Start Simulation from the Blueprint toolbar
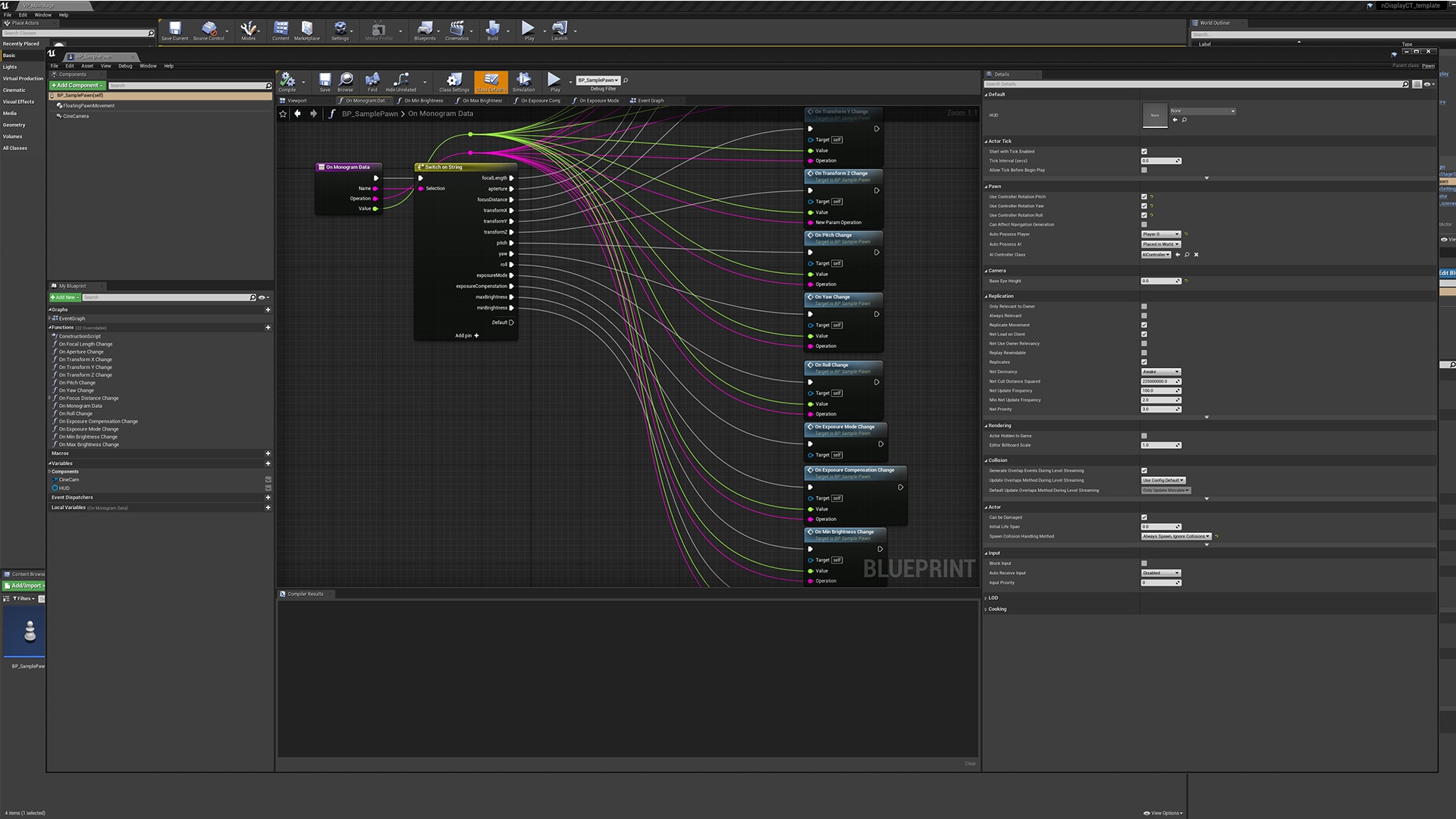The height and width of the screenshot is (819, 1456). coord(523,82)
